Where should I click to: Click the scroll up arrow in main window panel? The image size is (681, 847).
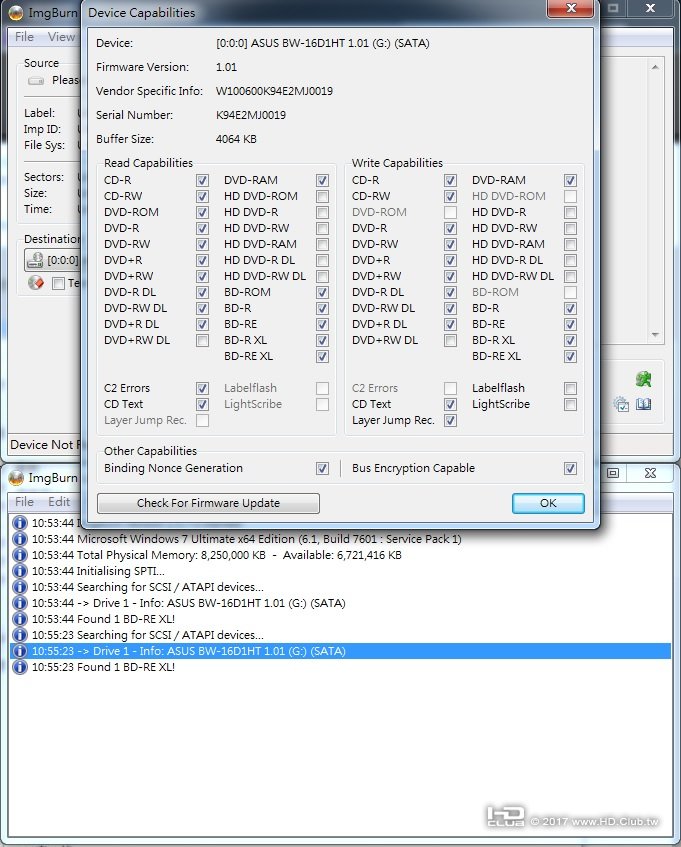[655, 68]
